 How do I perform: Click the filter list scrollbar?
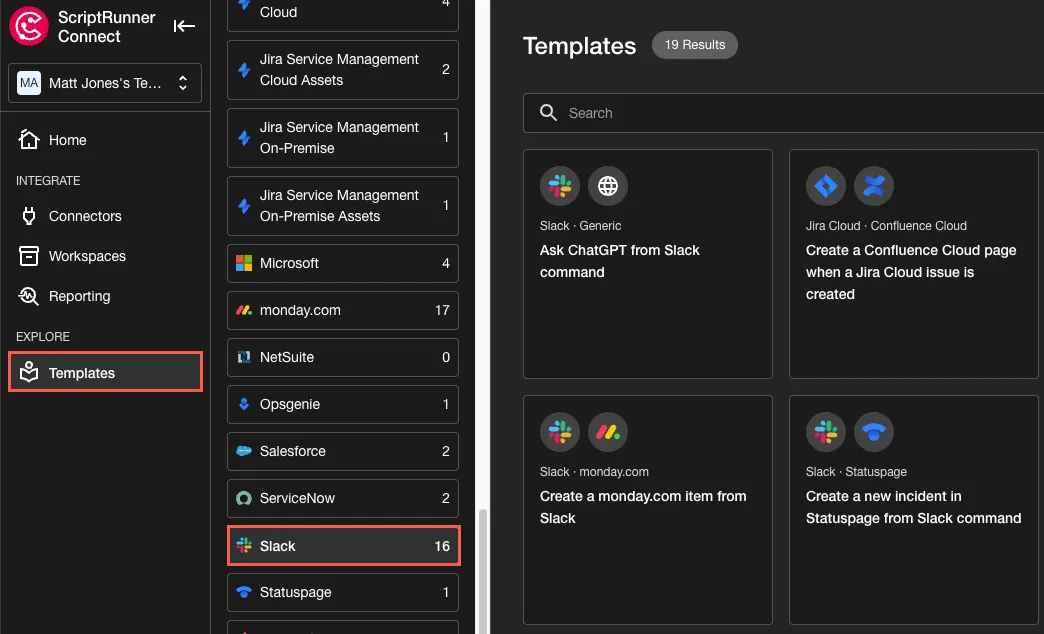(x=483, y=571)
